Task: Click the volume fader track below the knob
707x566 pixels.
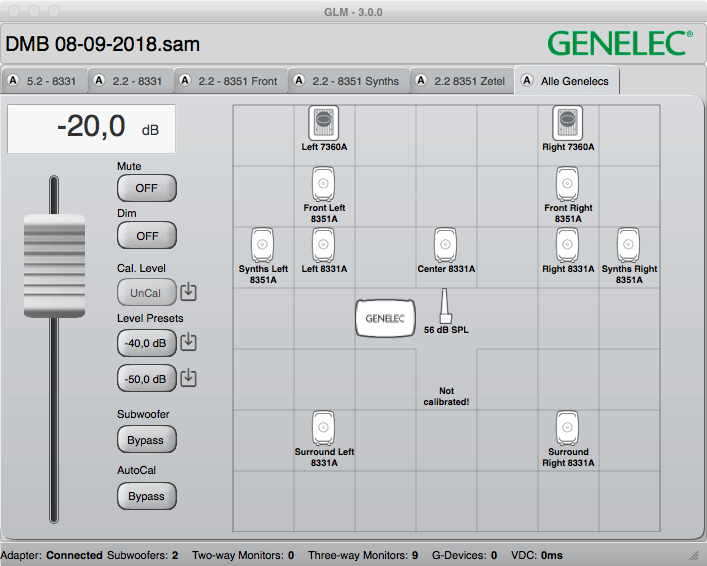Action: point(54,419)
